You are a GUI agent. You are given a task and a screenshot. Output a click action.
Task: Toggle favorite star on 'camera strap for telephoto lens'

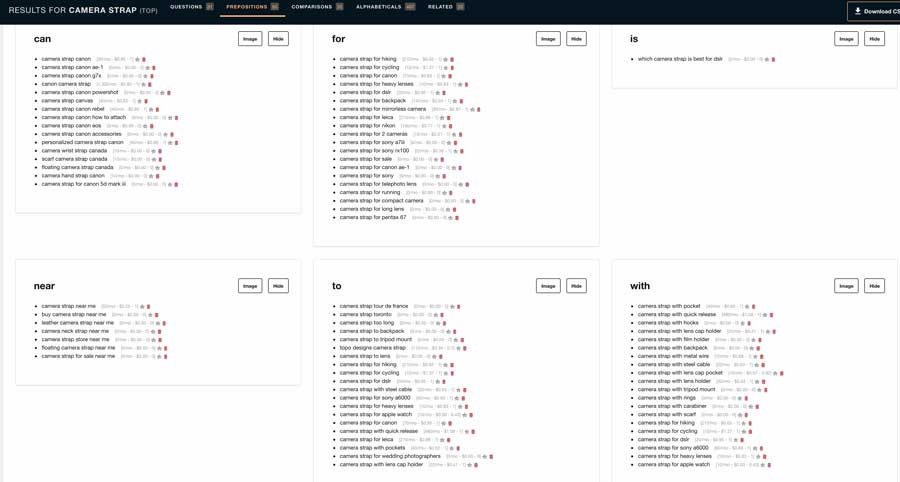tap(461, 184)
